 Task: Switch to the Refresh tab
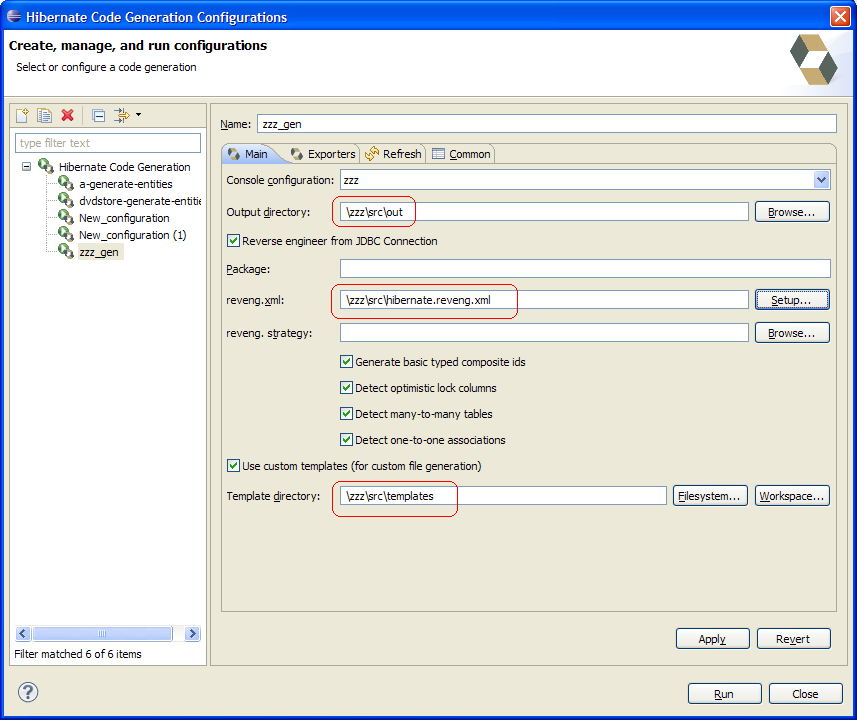pos(394,154)
